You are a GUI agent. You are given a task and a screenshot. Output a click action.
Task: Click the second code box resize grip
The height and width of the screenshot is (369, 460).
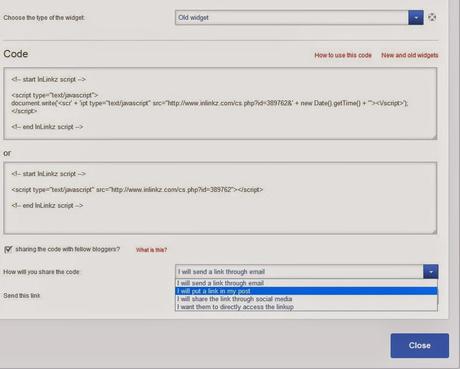coord(434,231)
